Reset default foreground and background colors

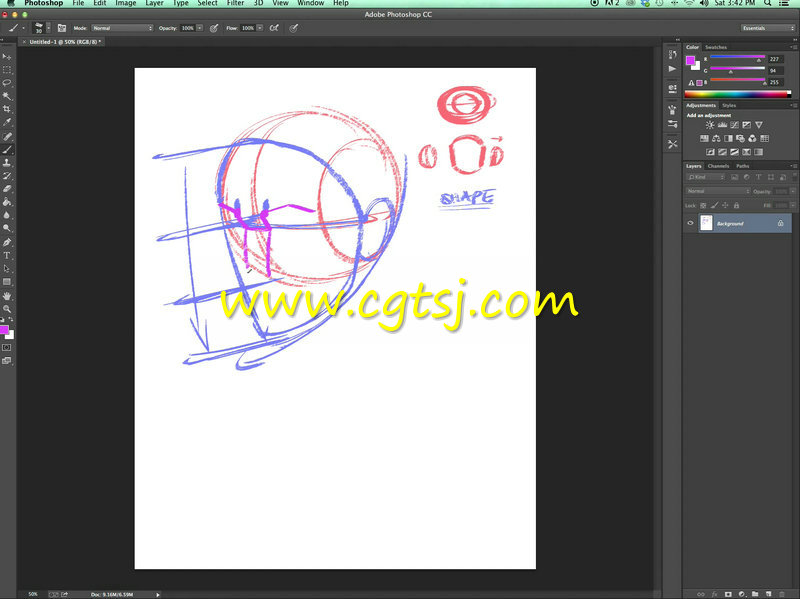point(3,319)
